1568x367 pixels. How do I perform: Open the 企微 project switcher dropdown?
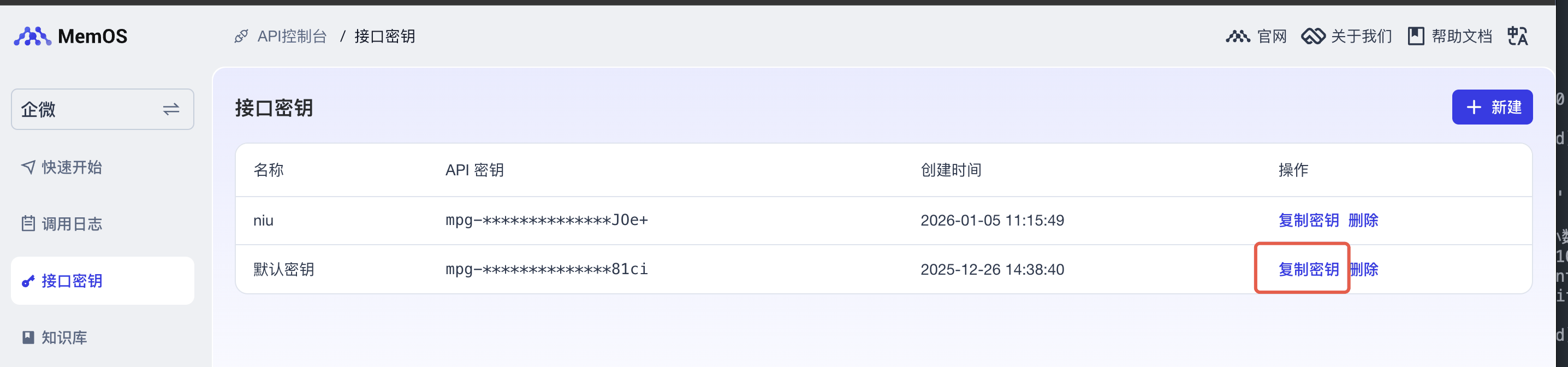91,110
